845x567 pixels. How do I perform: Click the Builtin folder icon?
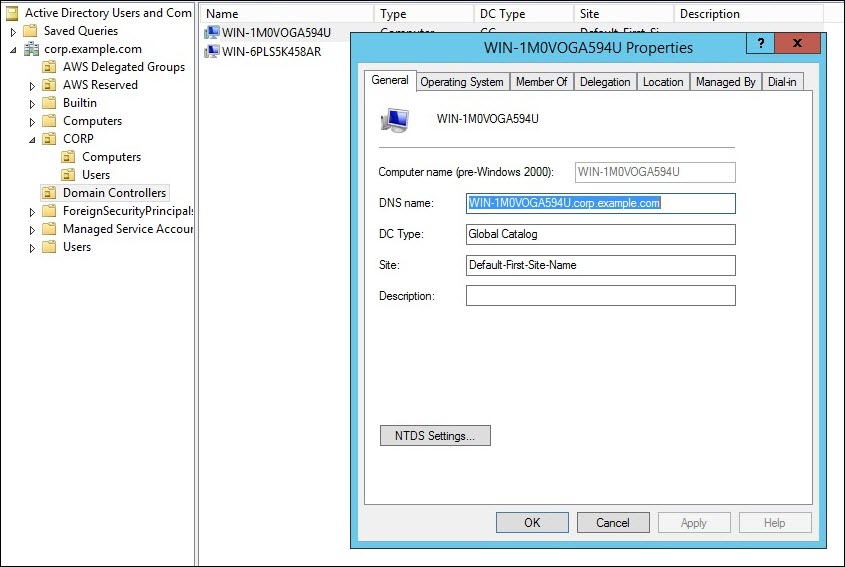point(50,102)
